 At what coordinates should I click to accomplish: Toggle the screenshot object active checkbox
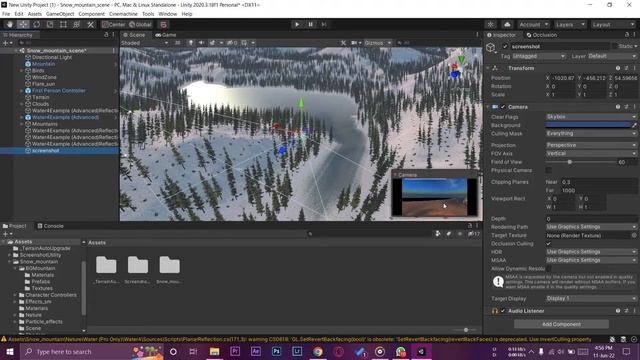pyautogui.click(x=505, y=47)
